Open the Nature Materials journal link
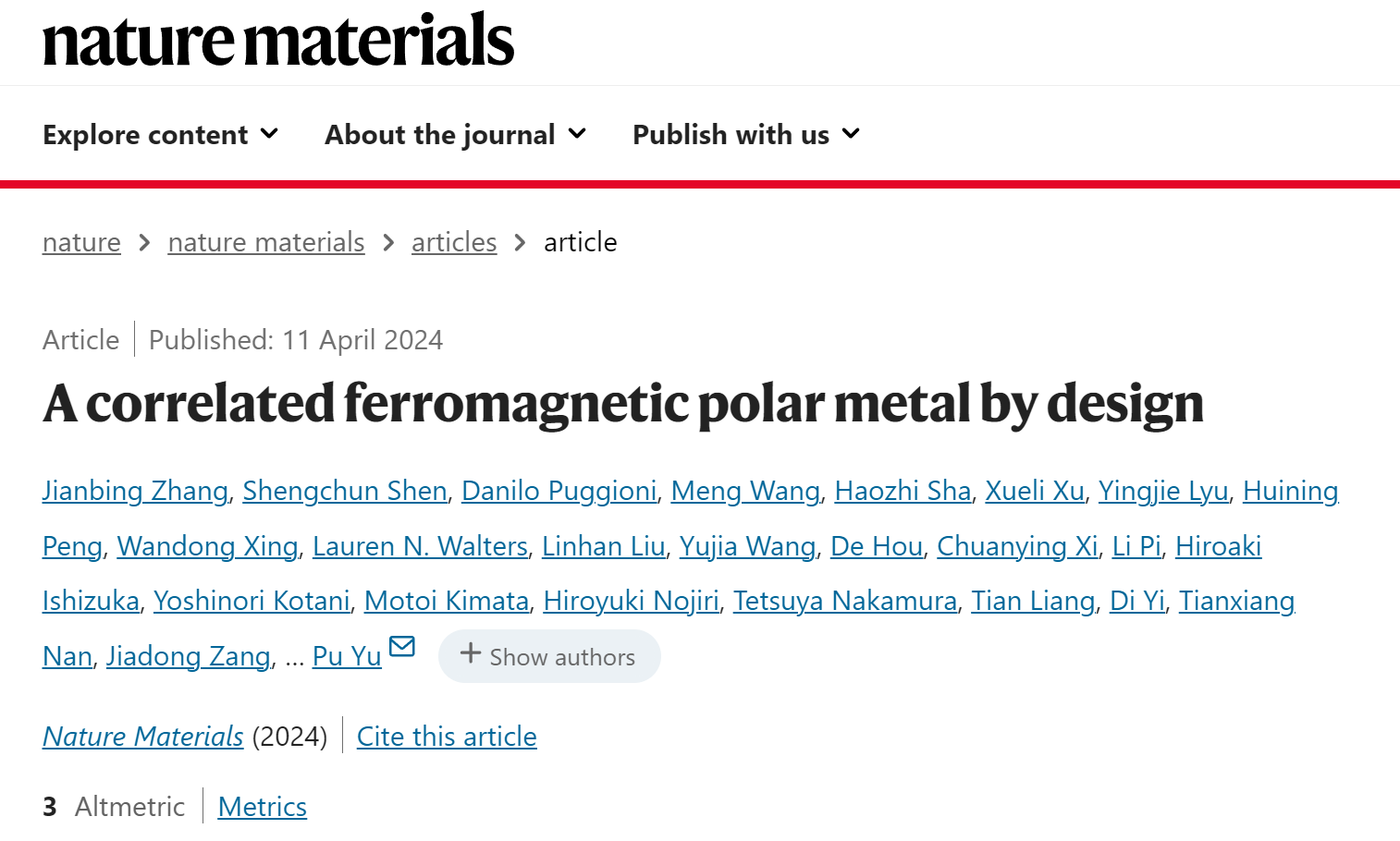 click(143, 737)
